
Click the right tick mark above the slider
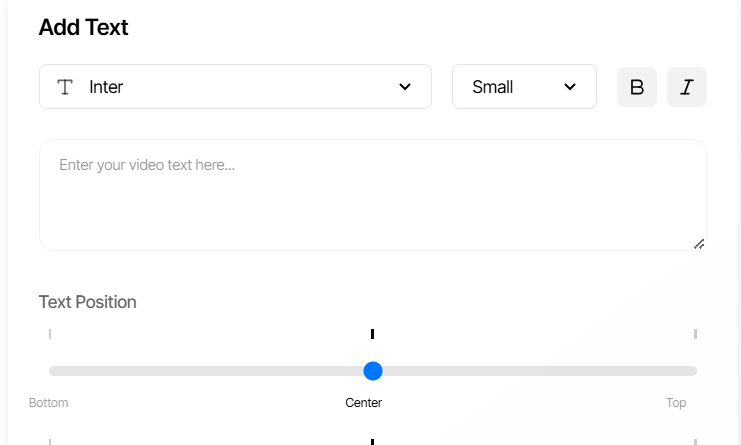coord(695,334)
